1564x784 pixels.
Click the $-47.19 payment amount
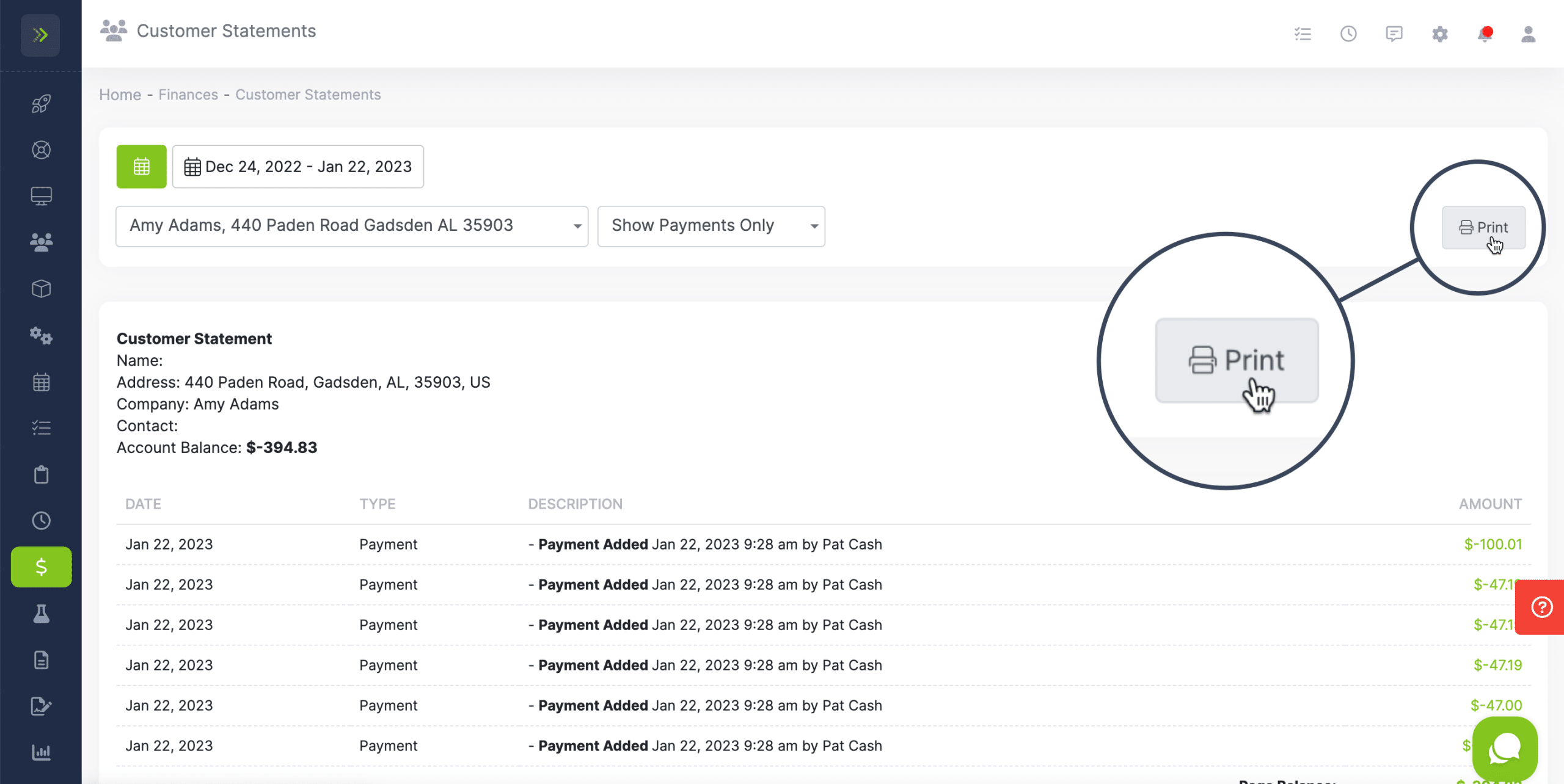click(1497, 665)
